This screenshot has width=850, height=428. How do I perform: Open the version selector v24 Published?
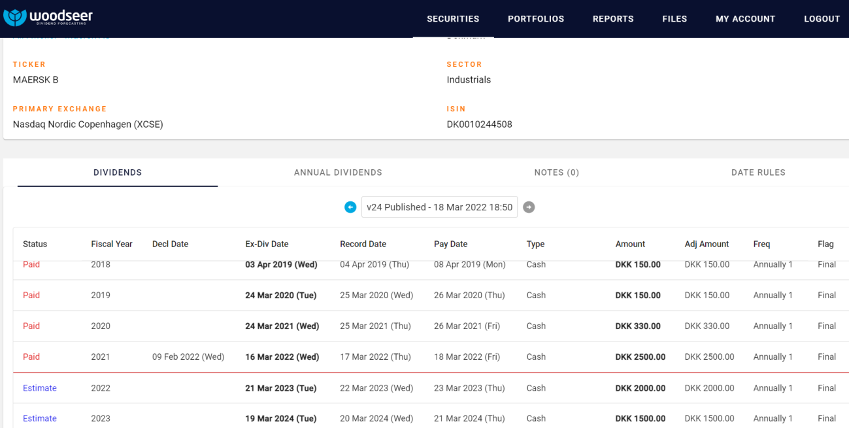(x=439, y=207)
